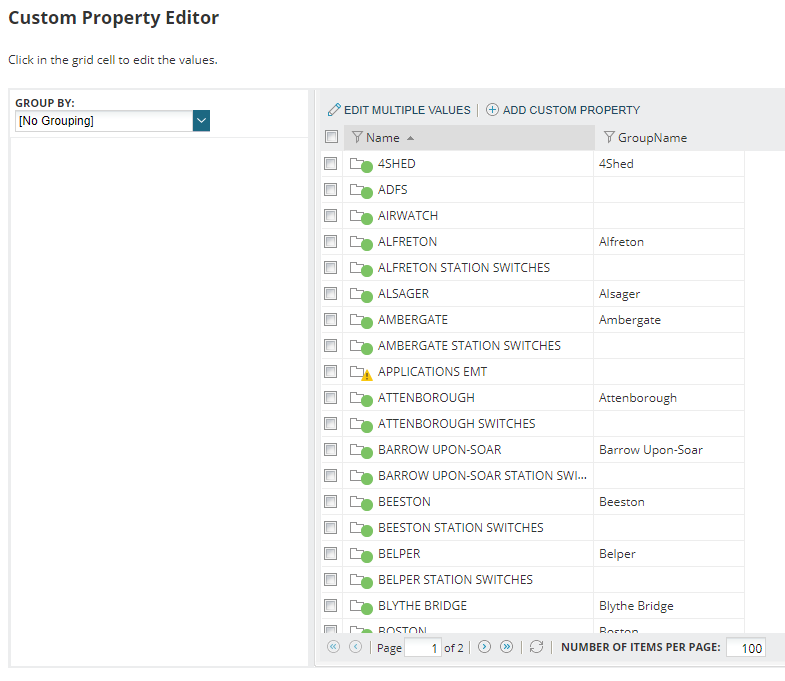Click the sort arrow beside Name header
Screen dimensions: 785x681
[411, 138]
